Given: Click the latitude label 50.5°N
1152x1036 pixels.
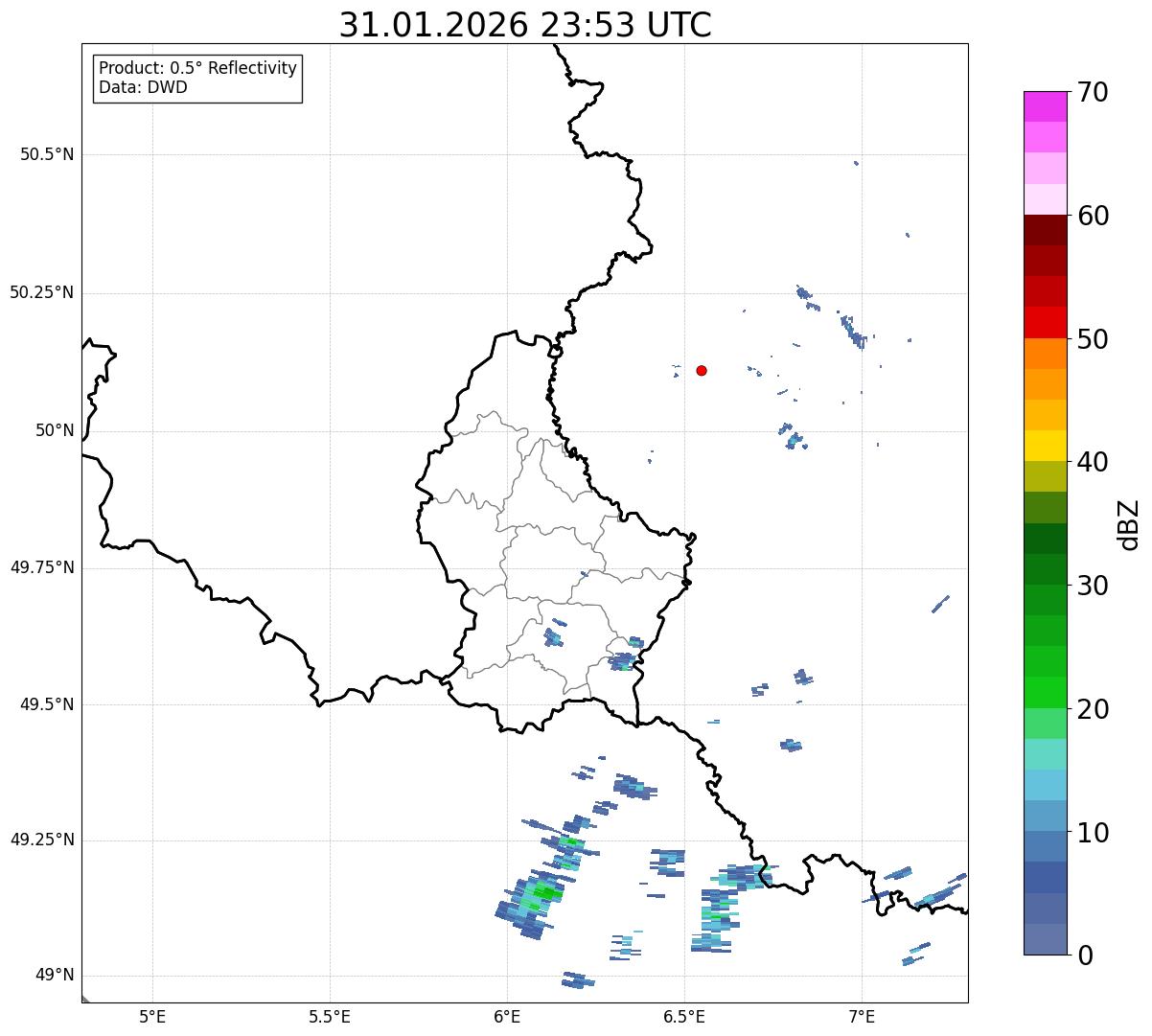Looking at the screenshot, I should tap(47, 154).
